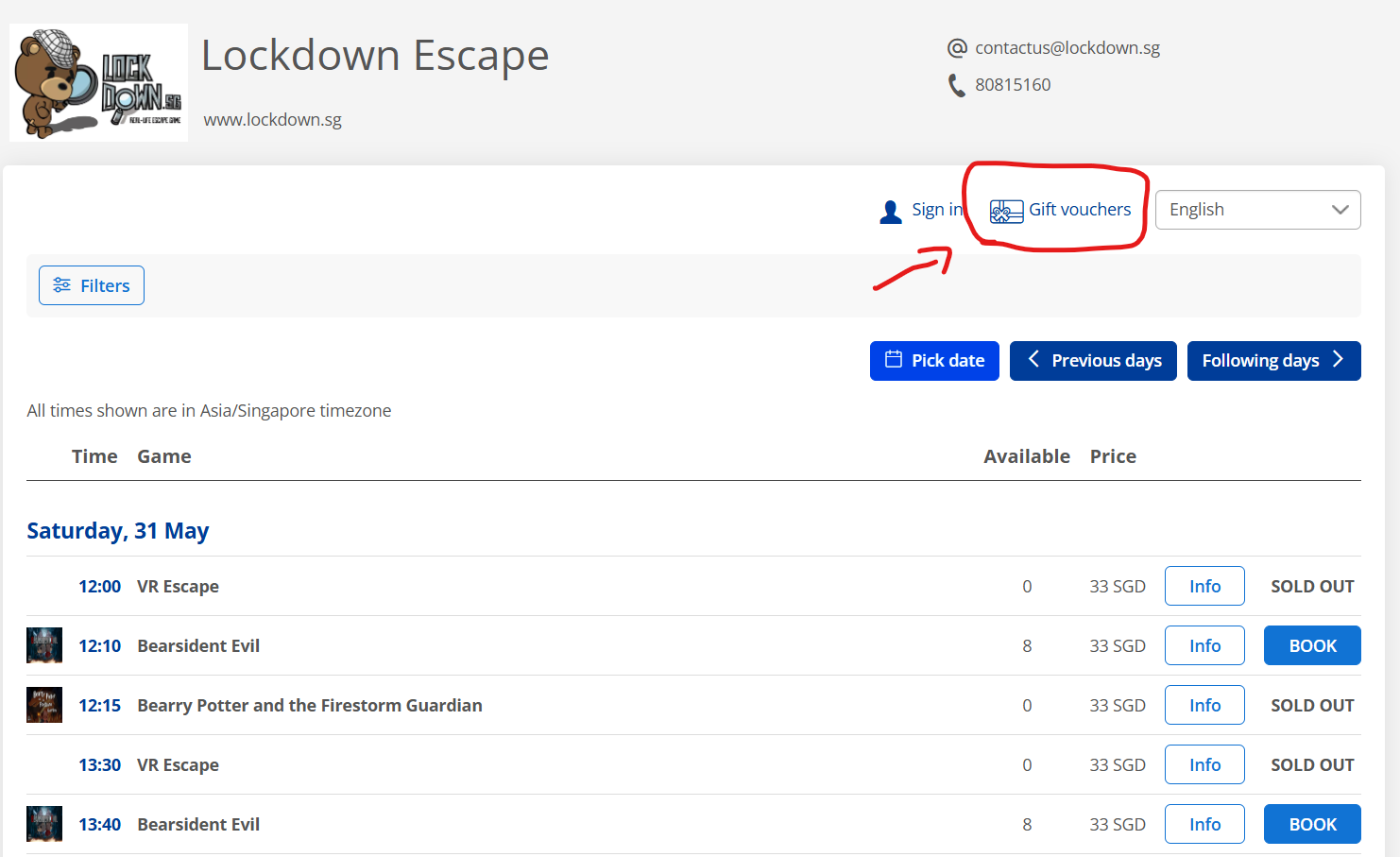
Task: Click the 12:10 time link
Action: click(99, 646)
